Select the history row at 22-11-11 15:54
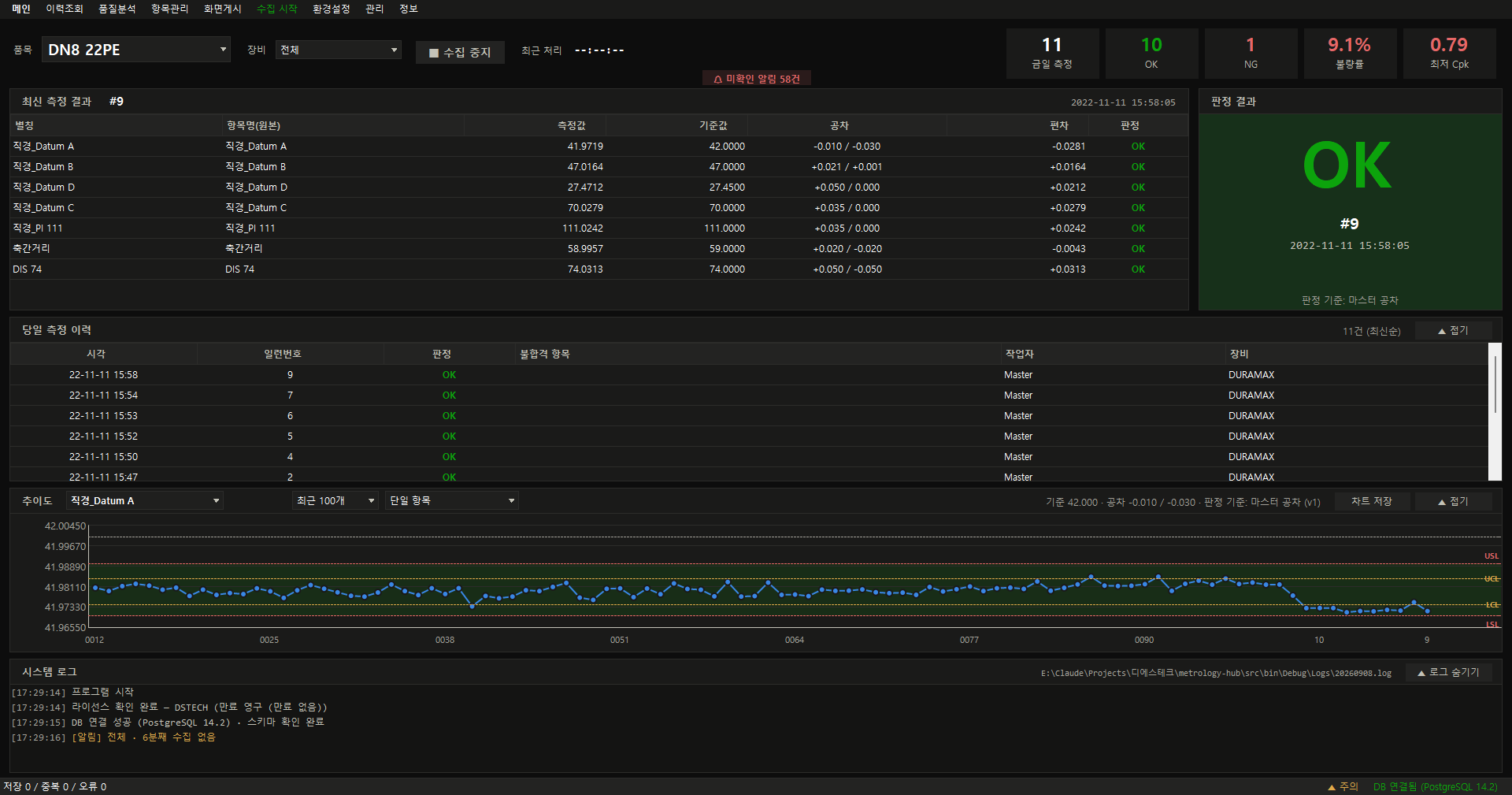1512x795 pixels. pos(749,396)
